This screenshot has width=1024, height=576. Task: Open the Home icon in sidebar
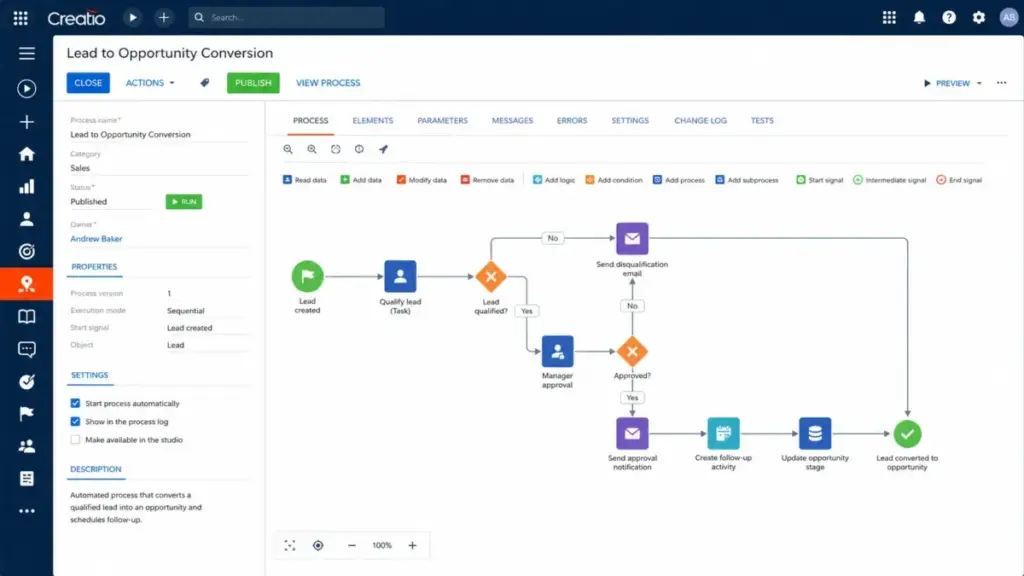(27, 154)
